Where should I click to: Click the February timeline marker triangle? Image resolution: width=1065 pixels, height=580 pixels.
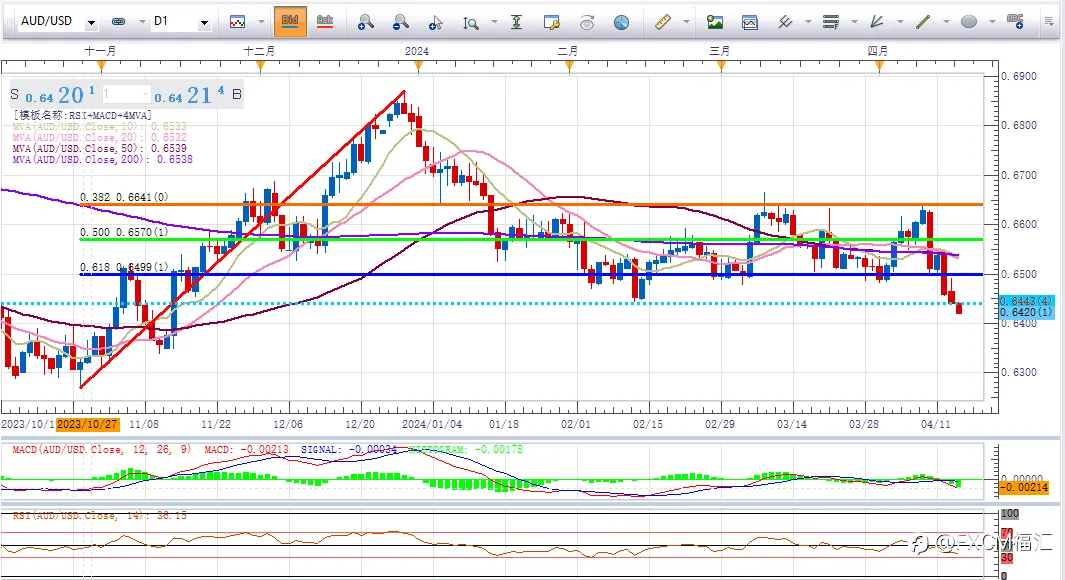tap(569, 65)
